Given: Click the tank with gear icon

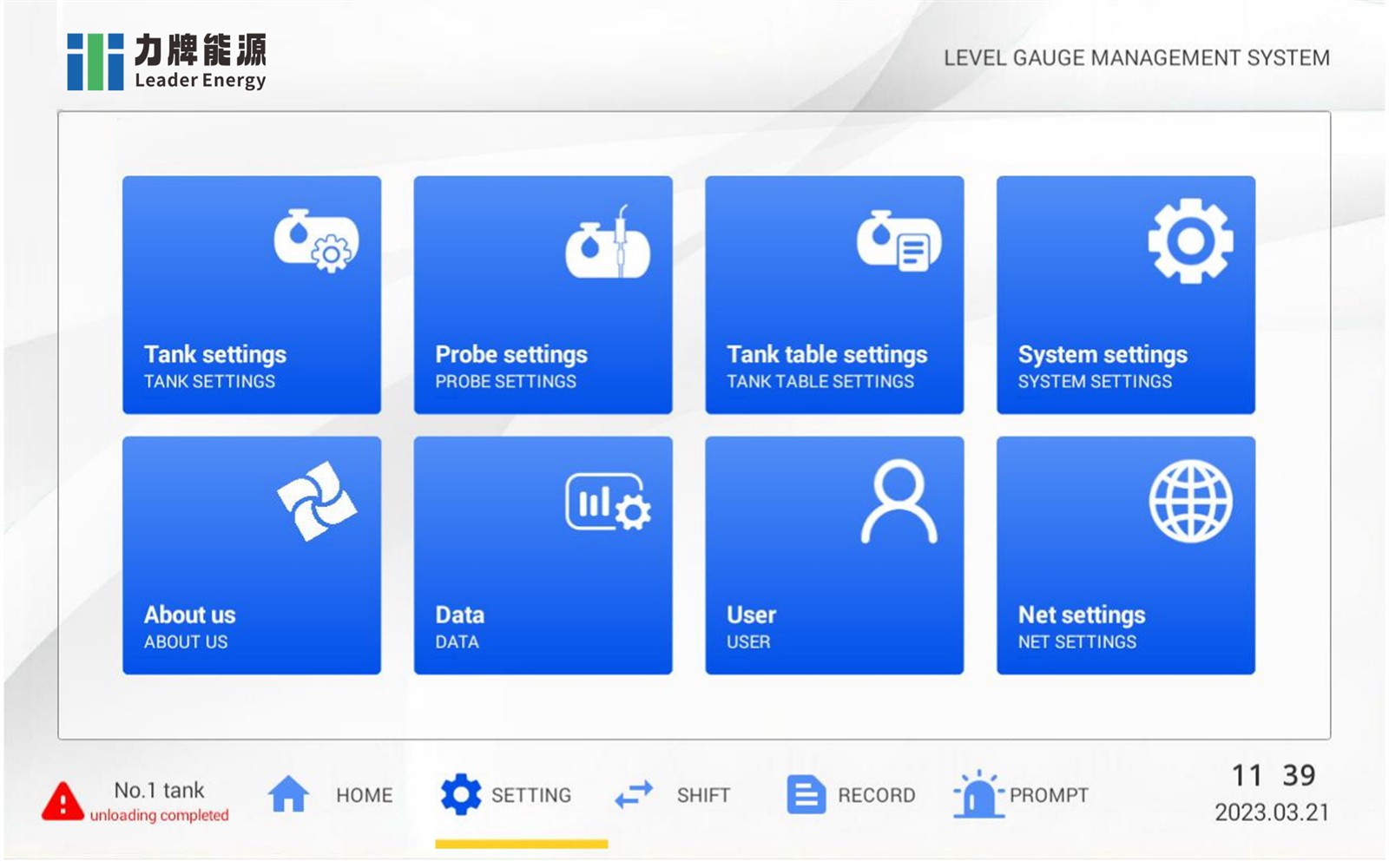Looking at the screenshot, I should 316,241.
